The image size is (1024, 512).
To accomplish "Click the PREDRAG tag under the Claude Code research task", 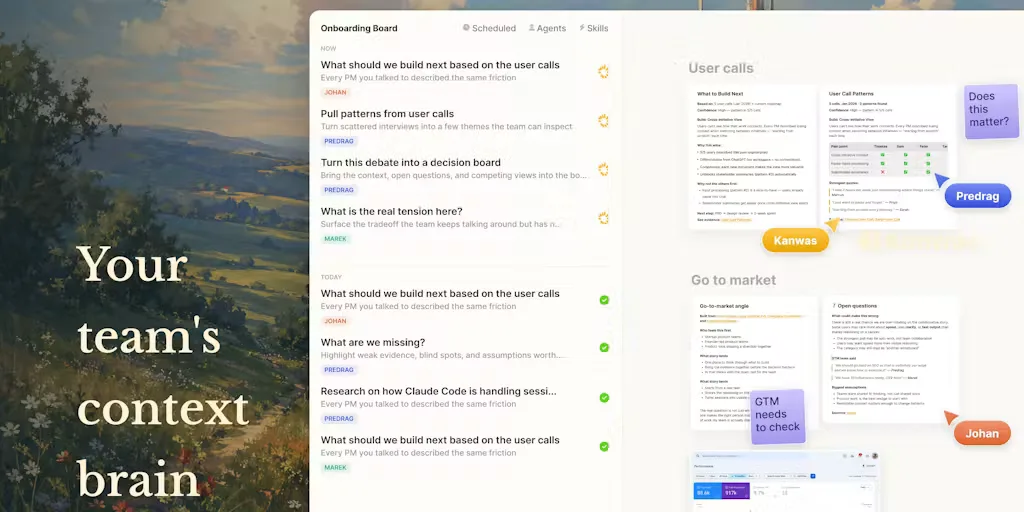I will (339, 419).
